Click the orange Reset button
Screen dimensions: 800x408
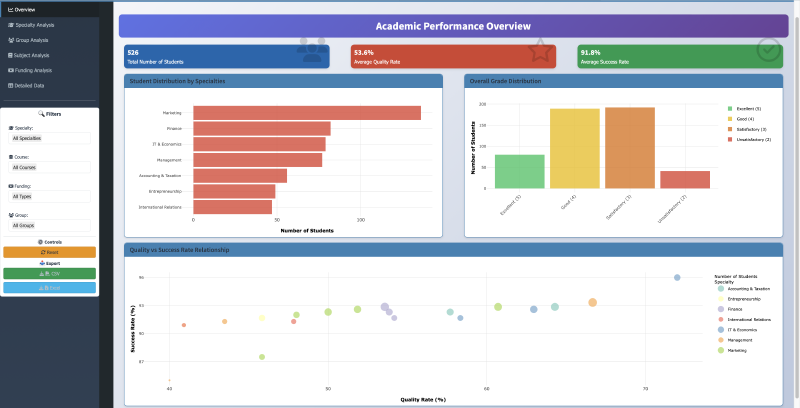[49, 252]
